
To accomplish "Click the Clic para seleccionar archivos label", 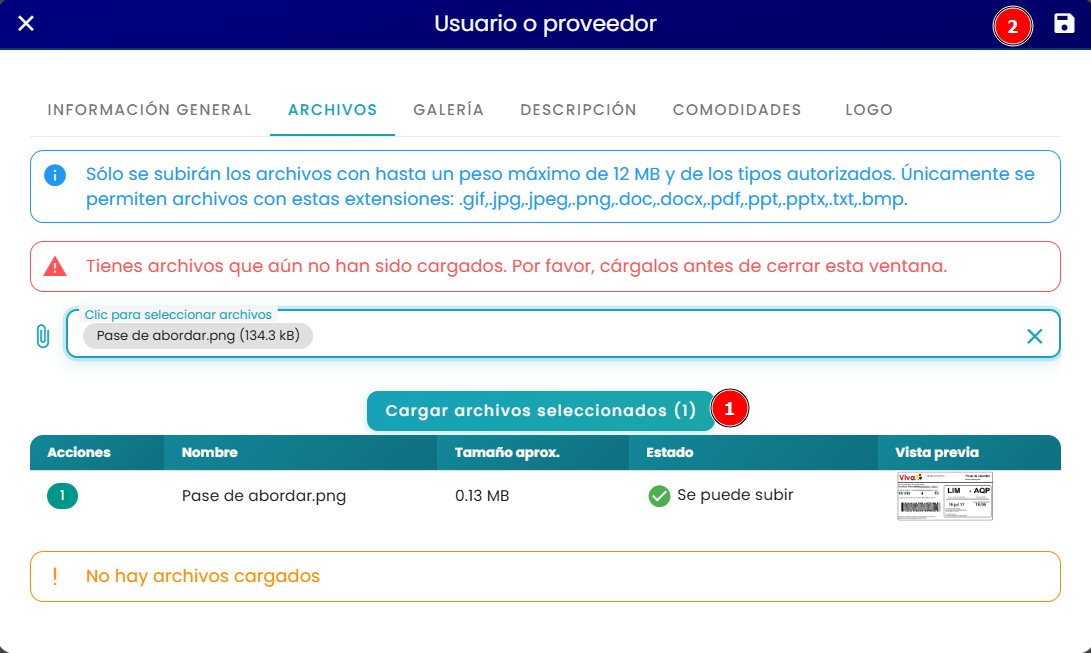I will 178,315.
